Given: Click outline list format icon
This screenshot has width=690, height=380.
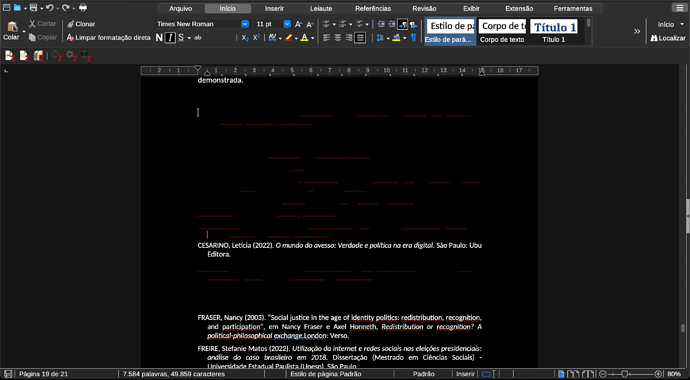Looking at the screenshot, I should click(359, 24).
